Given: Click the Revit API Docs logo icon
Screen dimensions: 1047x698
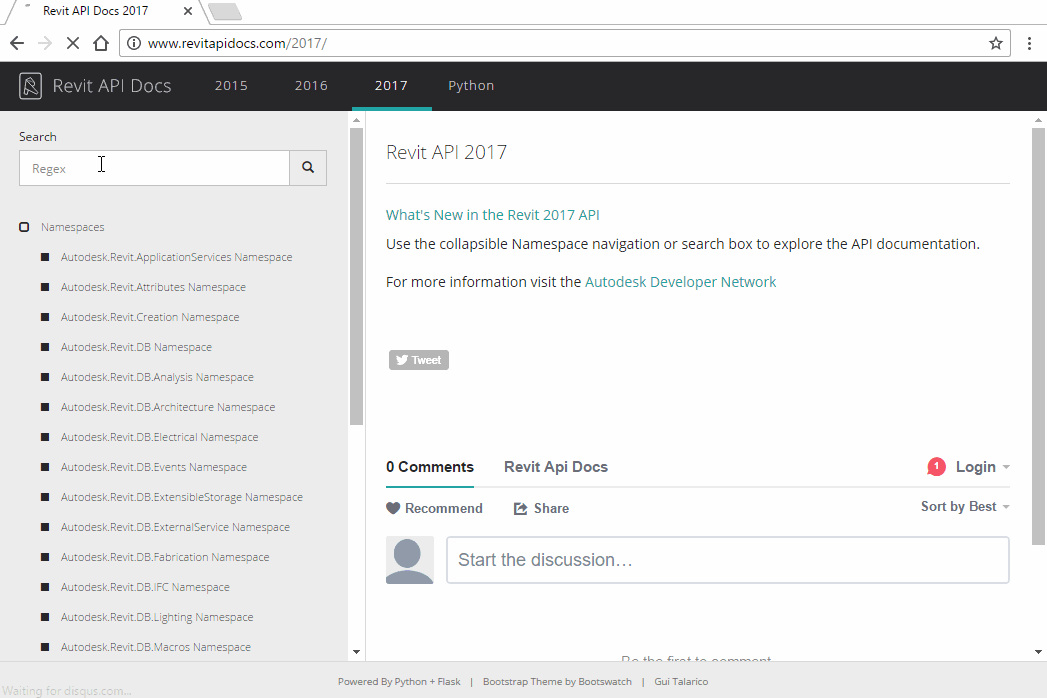Looking at the screenshot, I should 29,86.
